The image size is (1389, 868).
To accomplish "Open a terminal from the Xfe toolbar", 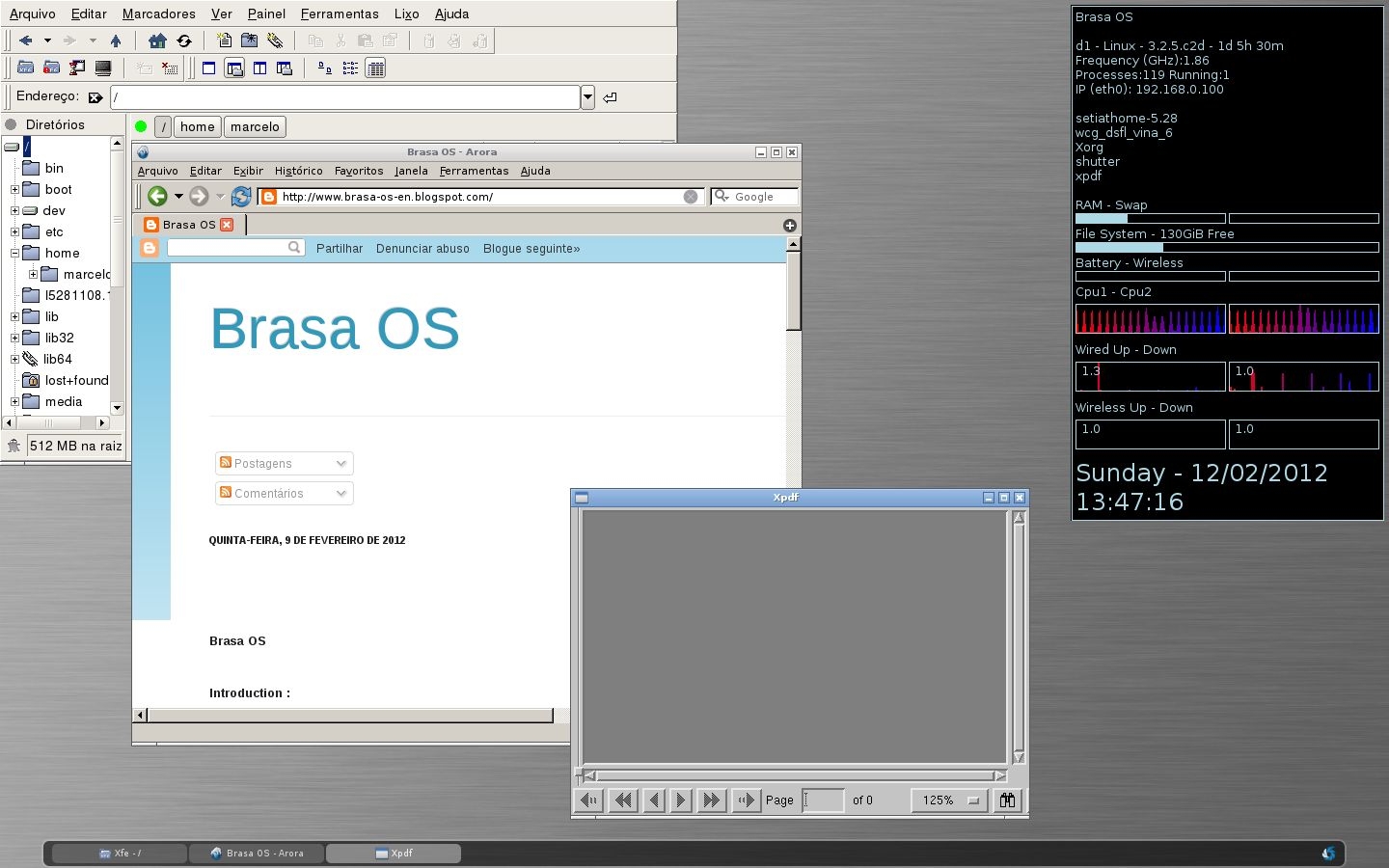I will pyautogui.click(x=103, y=68).
